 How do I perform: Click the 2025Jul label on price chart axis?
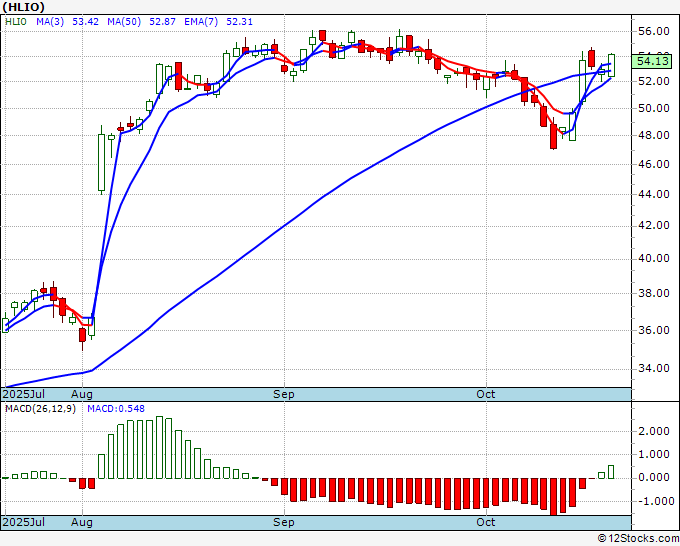pos(23,394)
